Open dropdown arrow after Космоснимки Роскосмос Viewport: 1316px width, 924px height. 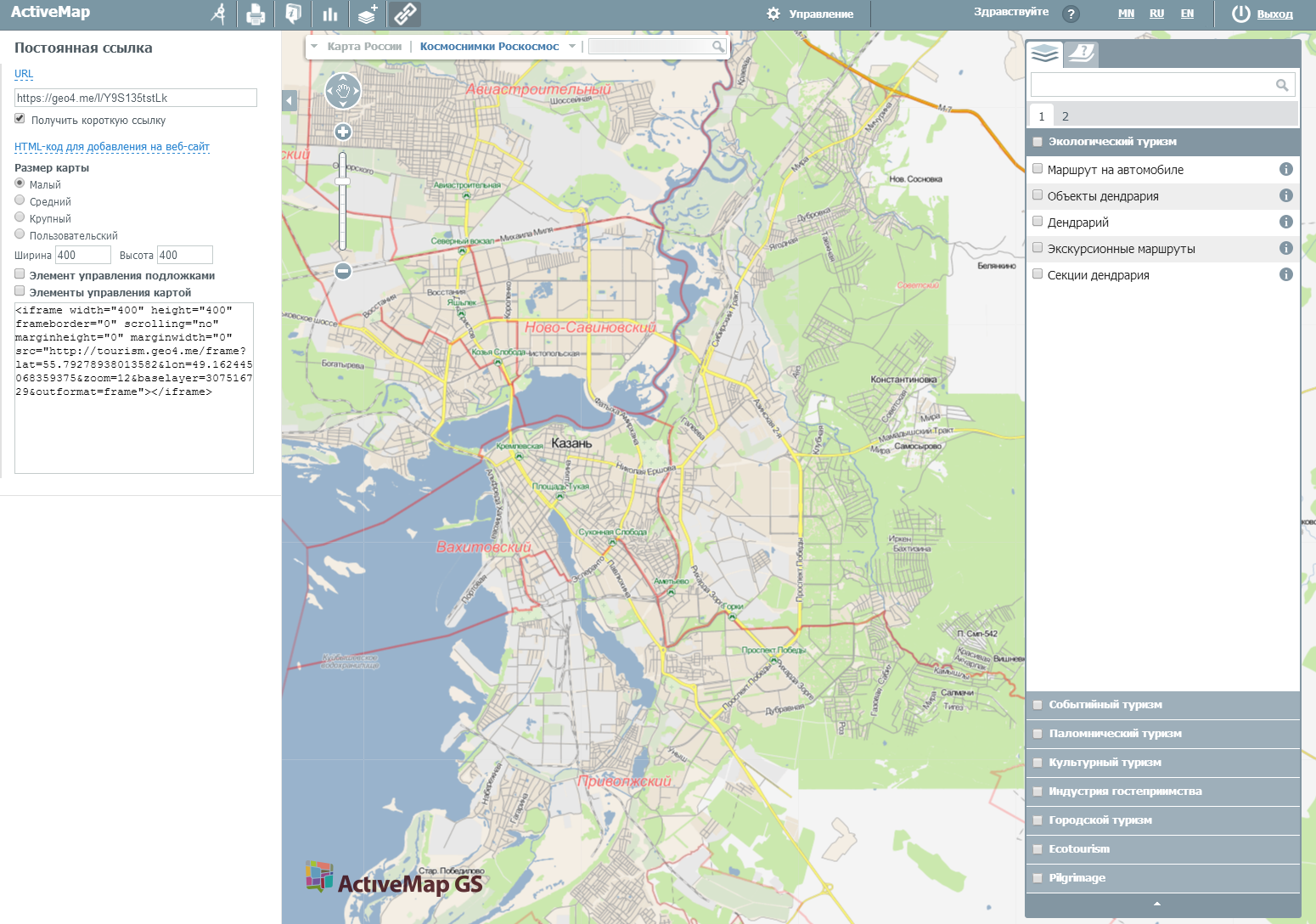click(572, 47)
